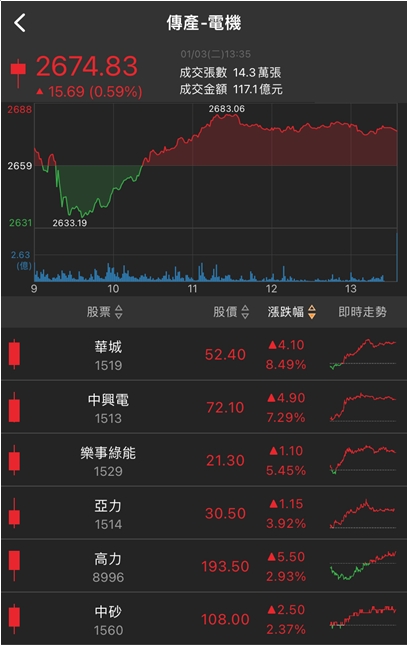Click the price 108.00
Image resolution: width=407 pixels, height=645 pixels.
click(226, 619)
